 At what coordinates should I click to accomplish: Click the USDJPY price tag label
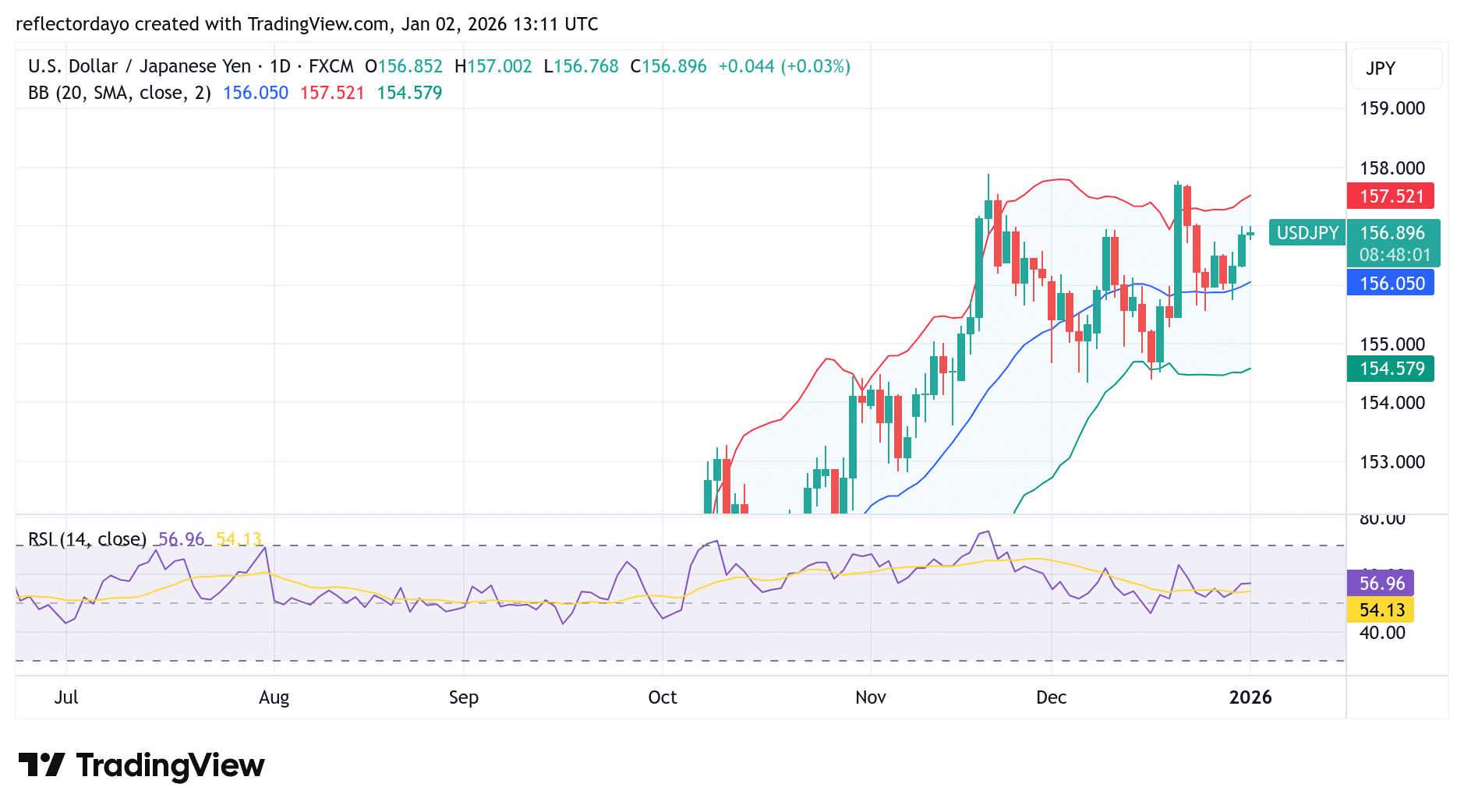pyautogui.click(x=1307, y=232)
